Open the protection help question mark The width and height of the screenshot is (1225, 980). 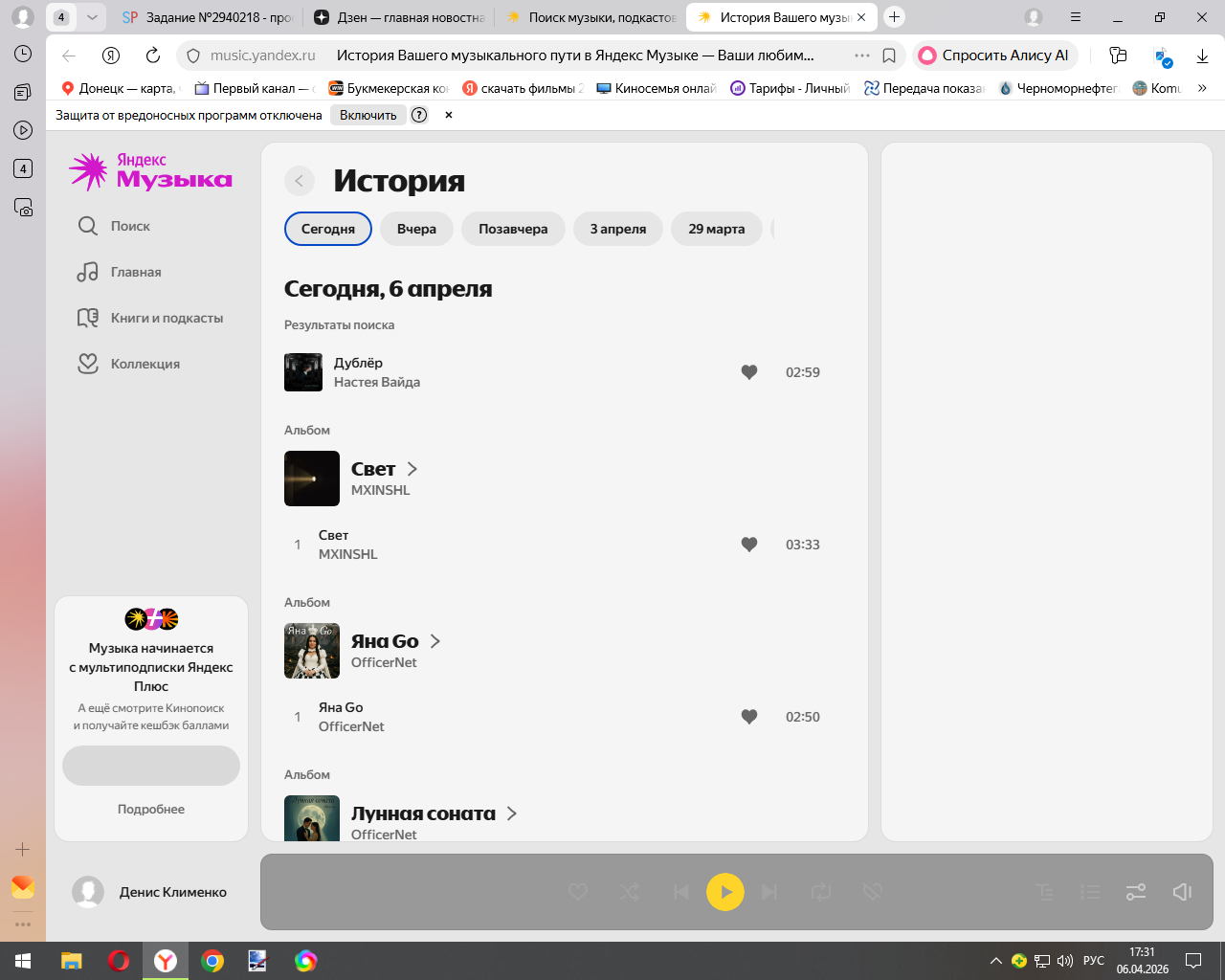coord(419,115)
